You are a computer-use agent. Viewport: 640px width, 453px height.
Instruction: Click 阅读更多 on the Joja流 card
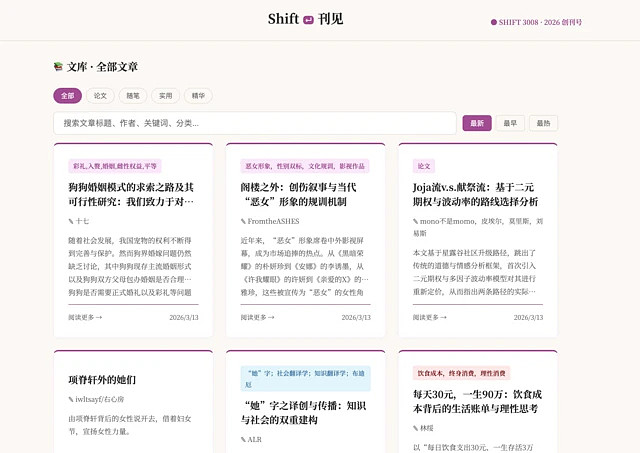pos(429,317)
